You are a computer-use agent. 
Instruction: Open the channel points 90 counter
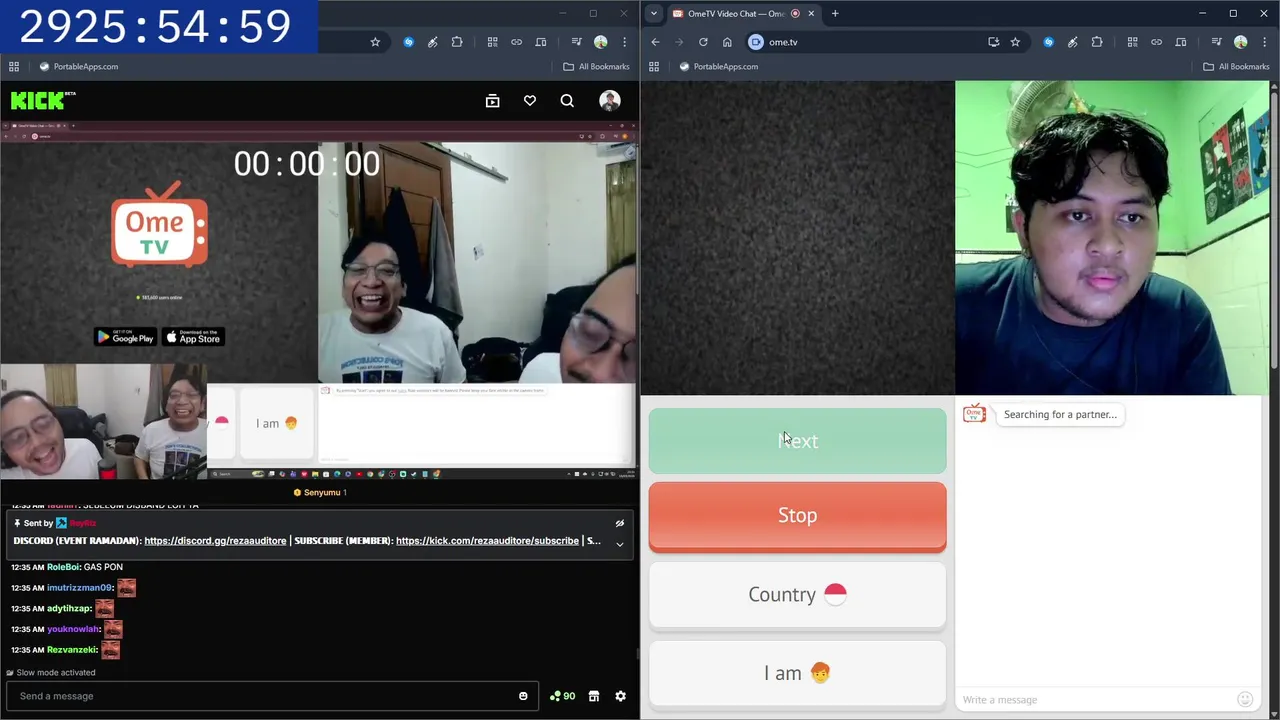click(563, 696)
